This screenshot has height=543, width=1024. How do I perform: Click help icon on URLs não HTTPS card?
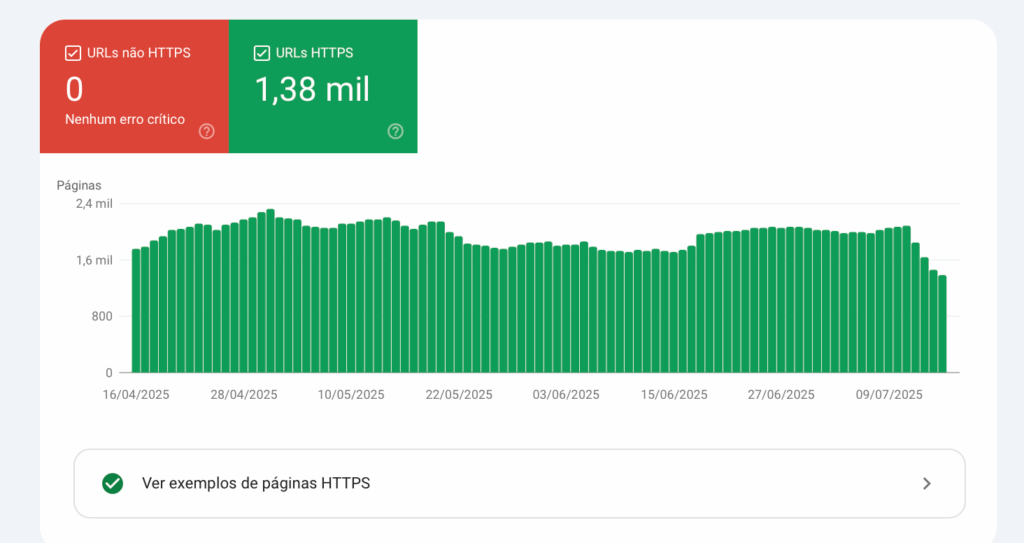pyautogui.click(x=207, y=131)
